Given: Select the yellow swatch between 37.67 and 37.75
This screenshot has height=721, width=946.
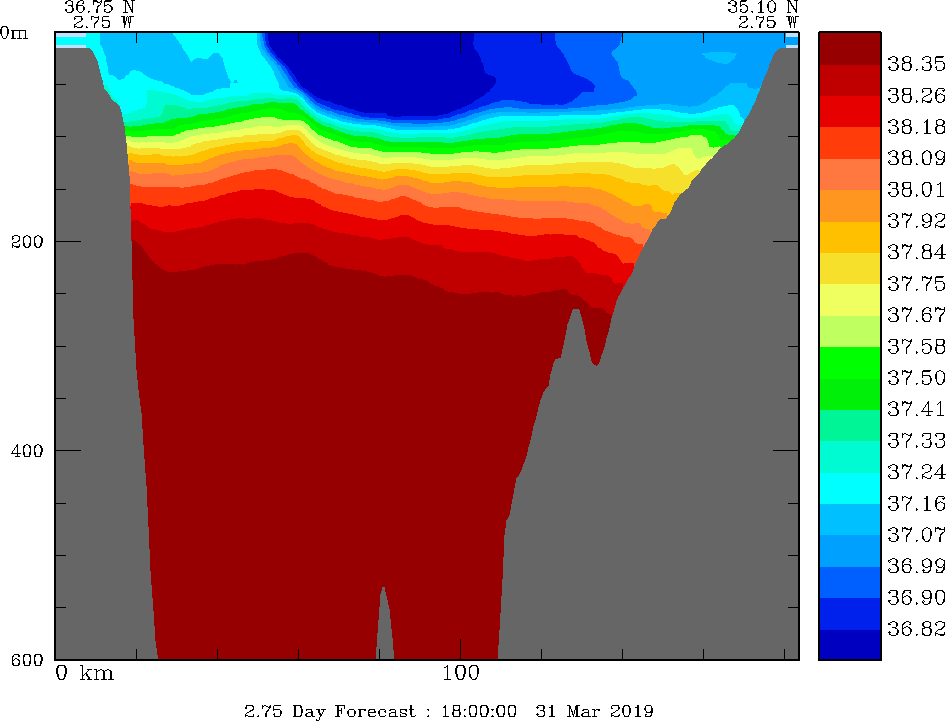Looking at the screenshot, I should (849, 299).
